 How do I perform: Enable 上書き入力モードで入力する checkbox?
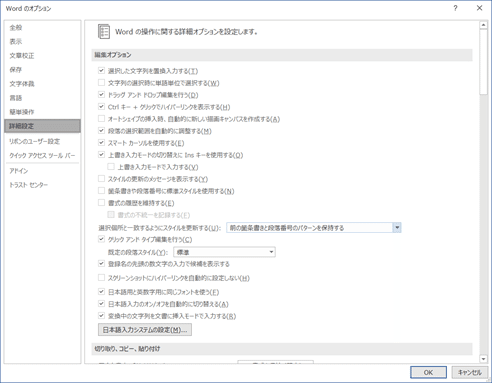click(111, 167)
